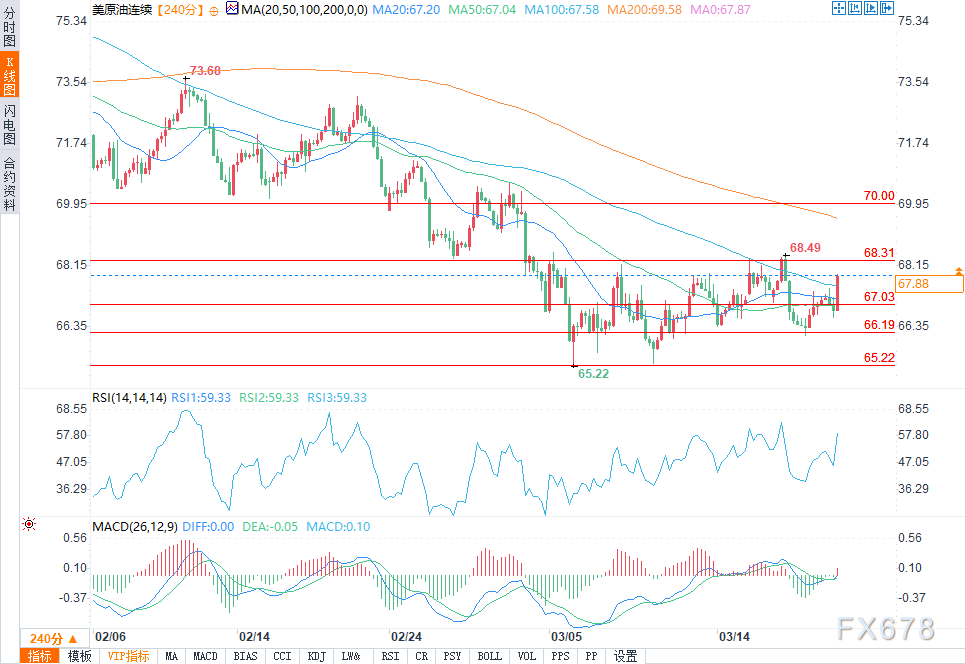Click the first chart layout icon at top right

(839, 8)
